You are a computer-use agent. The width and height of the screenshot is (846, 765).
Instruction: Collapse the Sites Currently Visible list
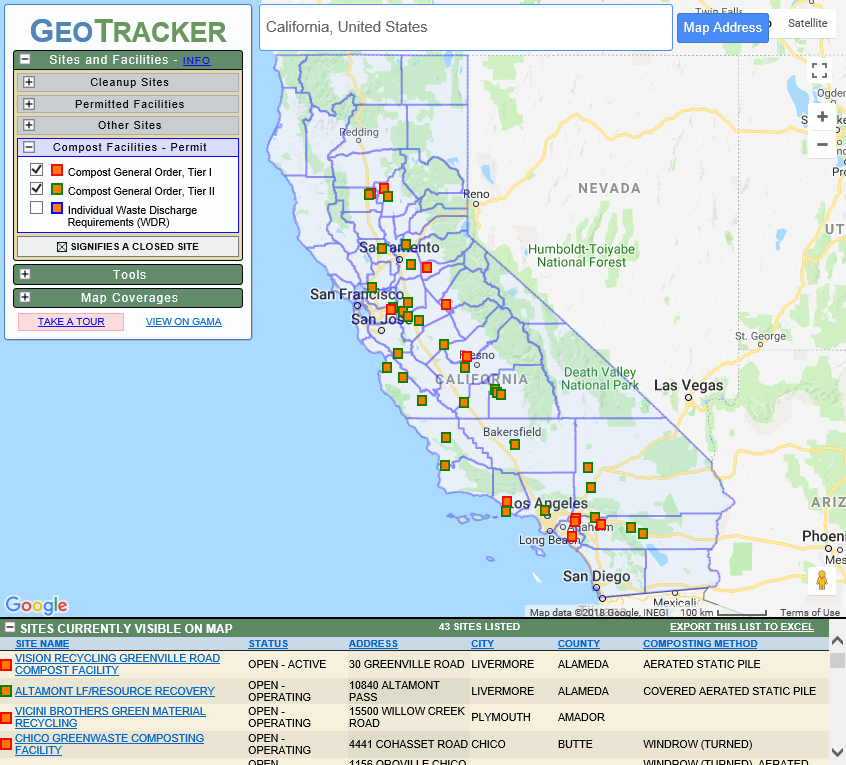pos(9,627)
